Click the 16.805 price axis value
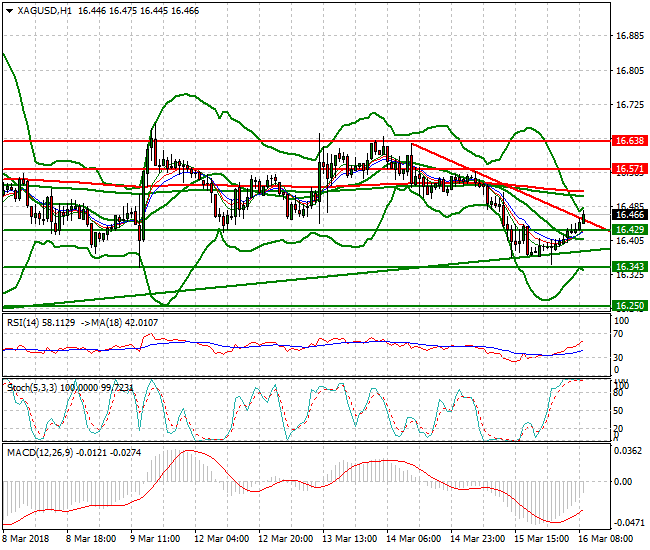The width and height of the screenshot is (650, 550). pos(630,71)
